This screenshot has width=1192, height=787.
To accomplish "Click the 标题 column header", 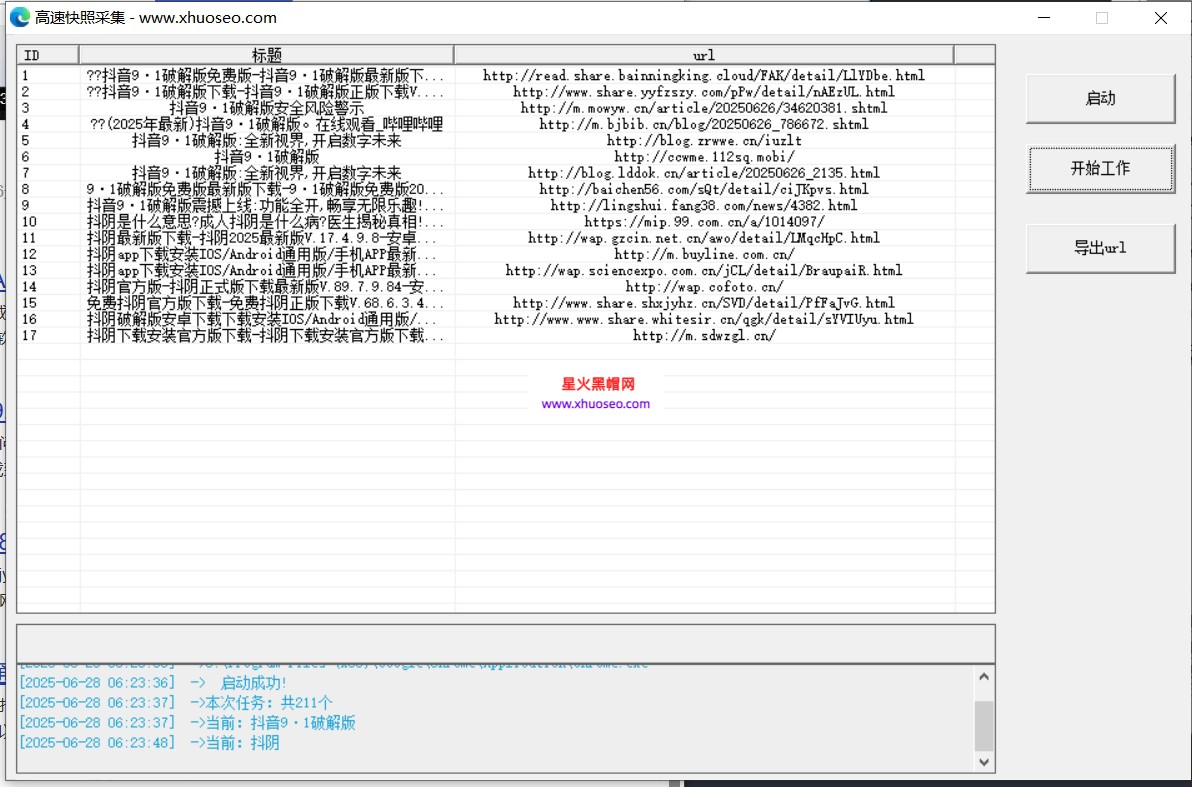I will point(267,55).
